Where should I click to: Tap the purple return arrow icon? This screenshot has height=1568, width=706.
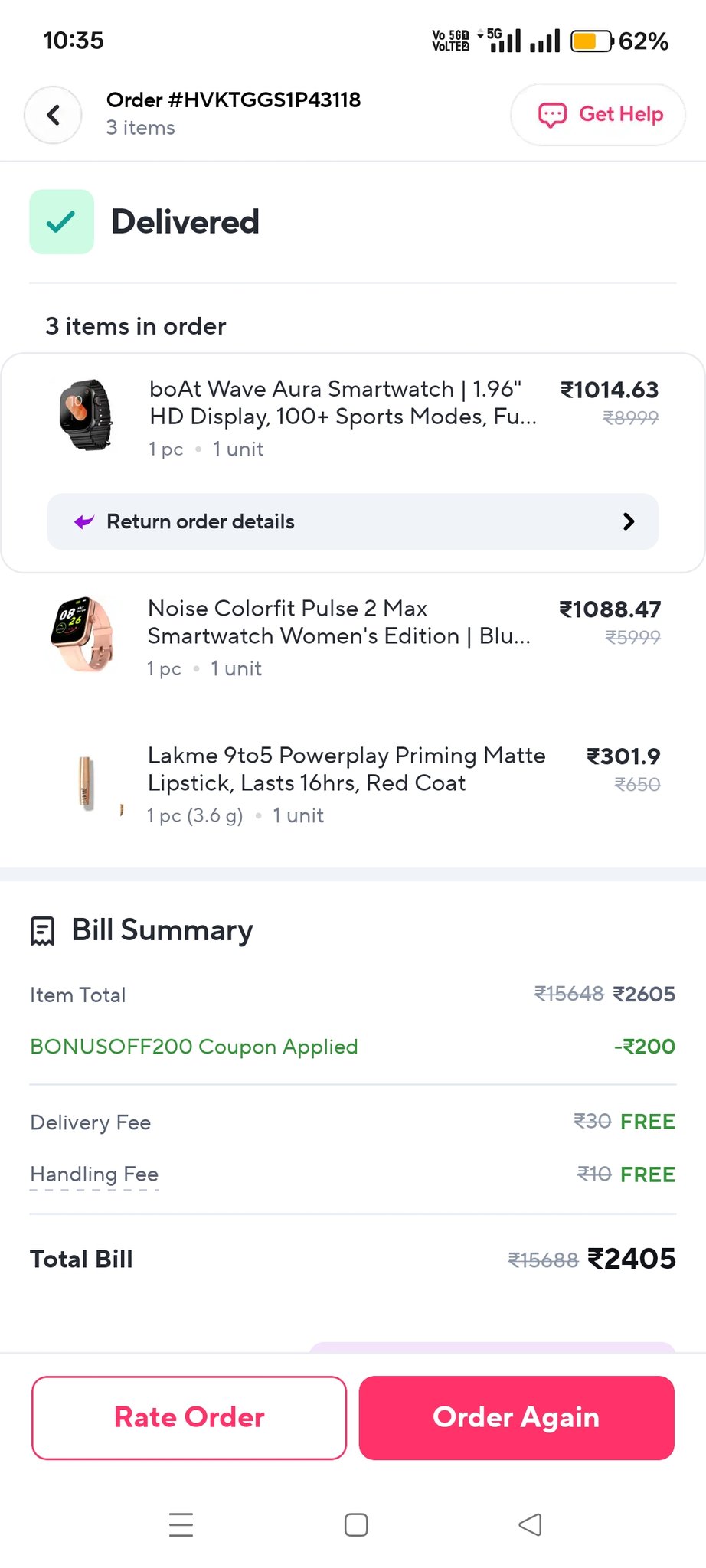tap(83, 522)
